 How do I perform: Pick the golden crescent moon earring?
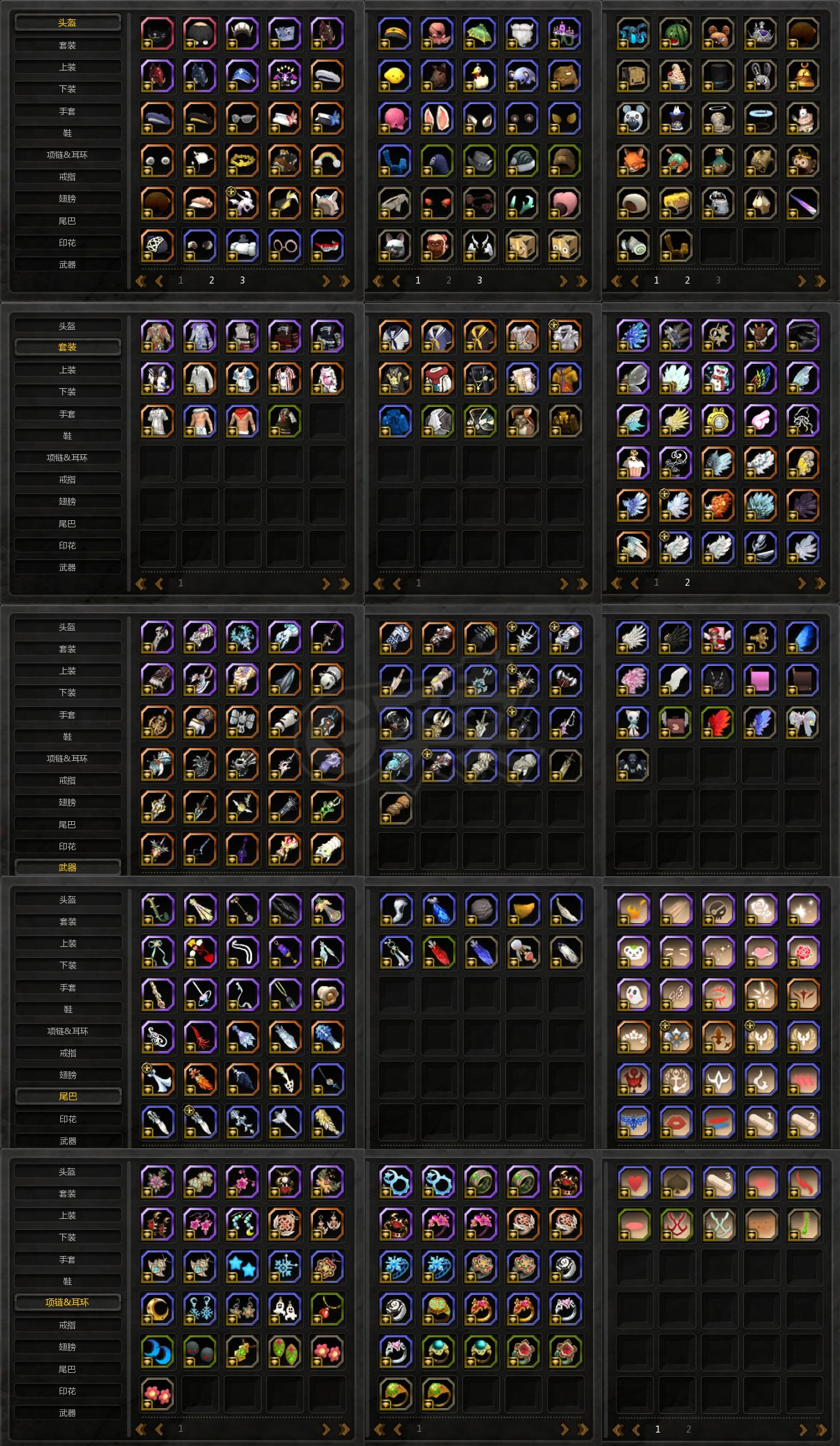tap(157, 1309)
